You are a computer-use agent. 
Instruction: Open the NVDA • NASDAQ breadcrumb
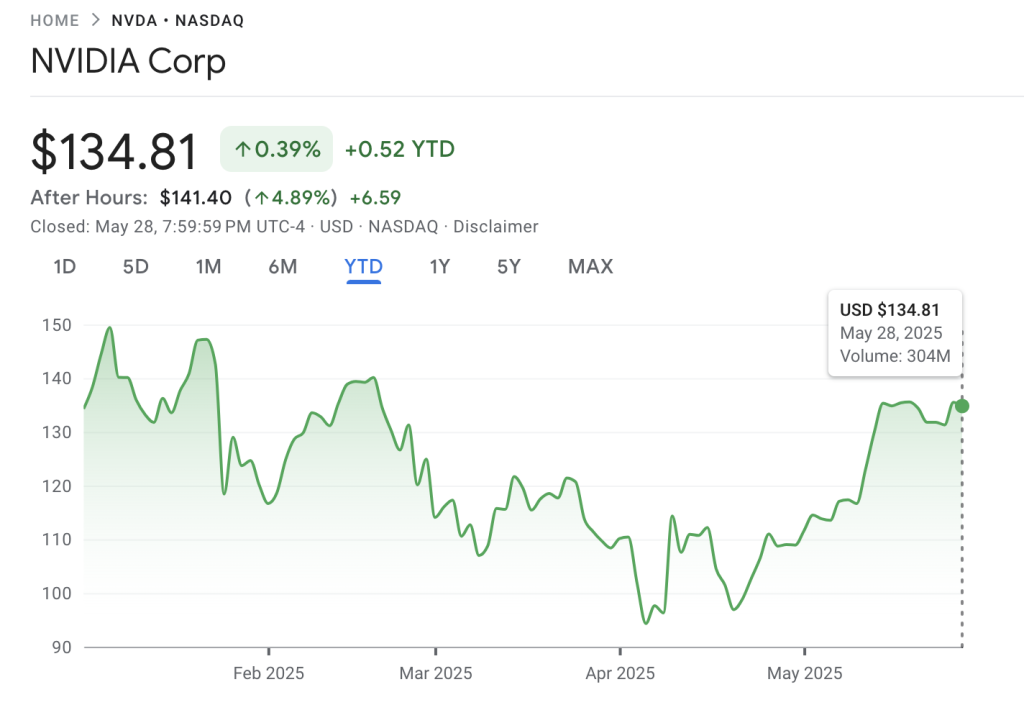[177, 20]
